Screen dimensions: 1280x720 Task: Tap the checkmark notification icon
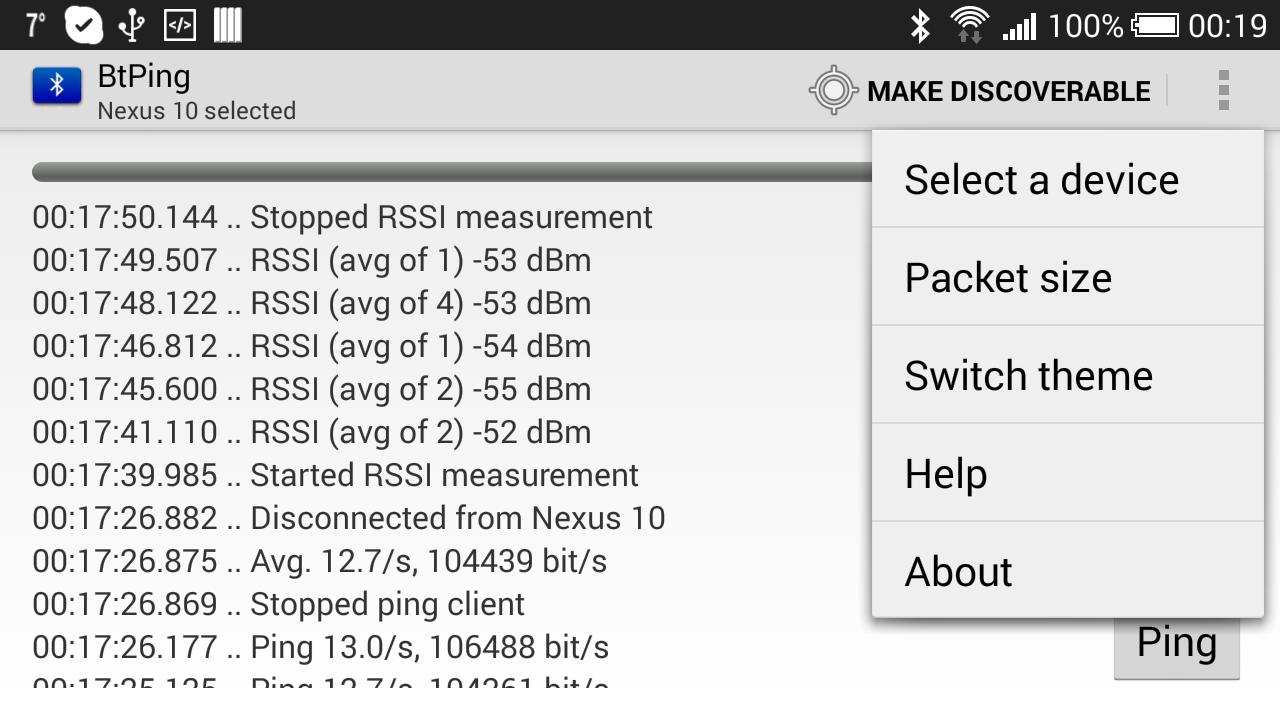point(84,25)
